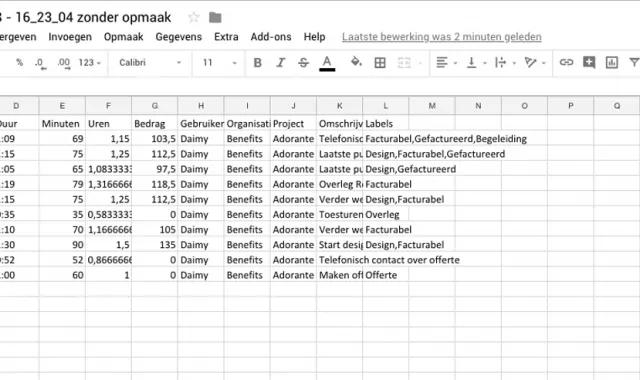Insert a comment
Image resolution: width=640 pixels, height=380 pixels.
point(589,62)
